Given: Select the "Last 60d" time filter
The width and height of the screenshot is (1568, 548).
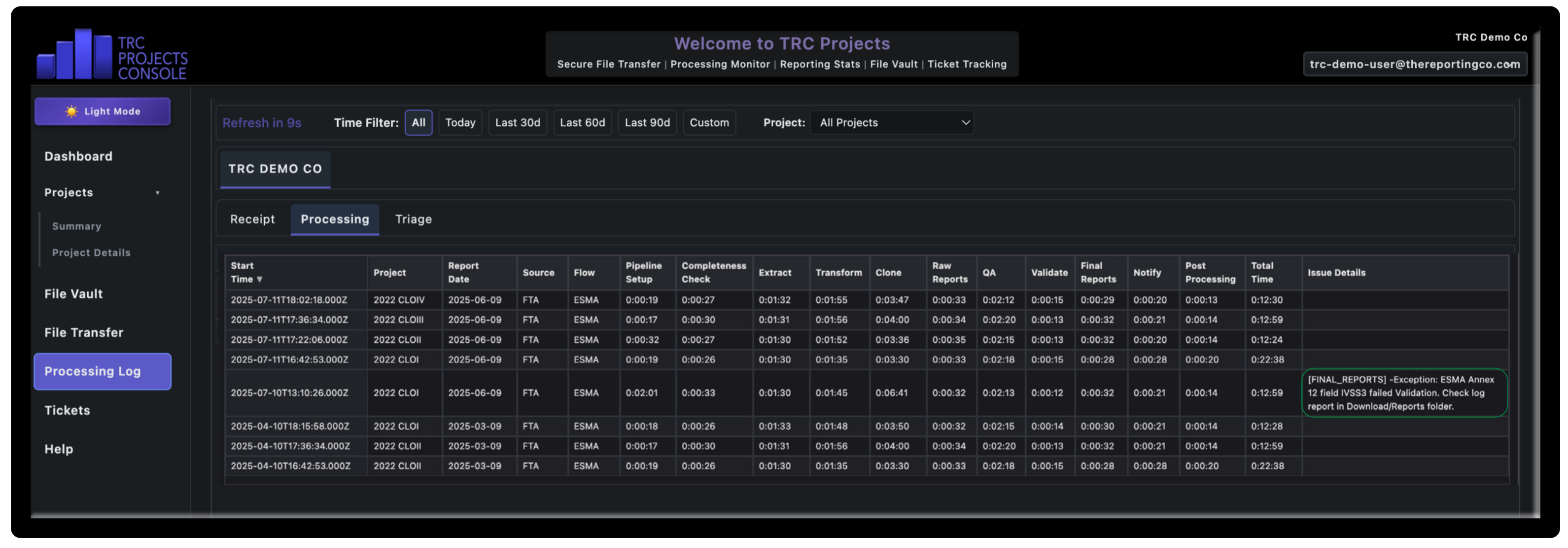Looking at the screenshot, I should (x=582, y=122).
